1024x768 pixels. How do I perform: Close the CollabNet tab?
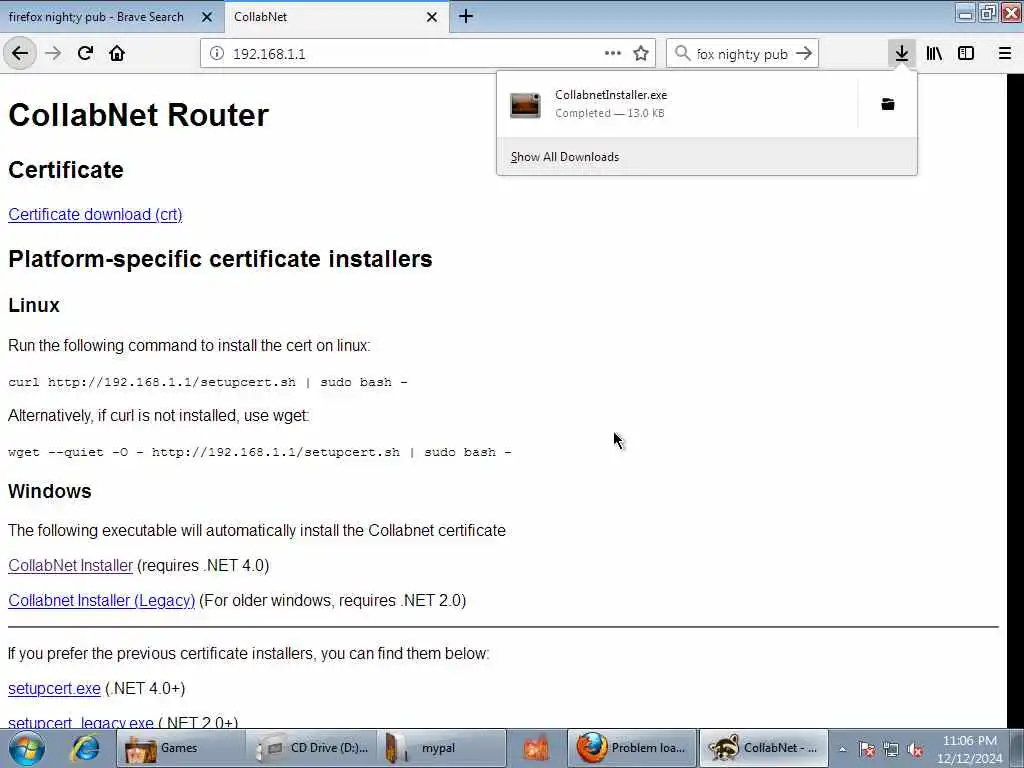coord(432,17)
